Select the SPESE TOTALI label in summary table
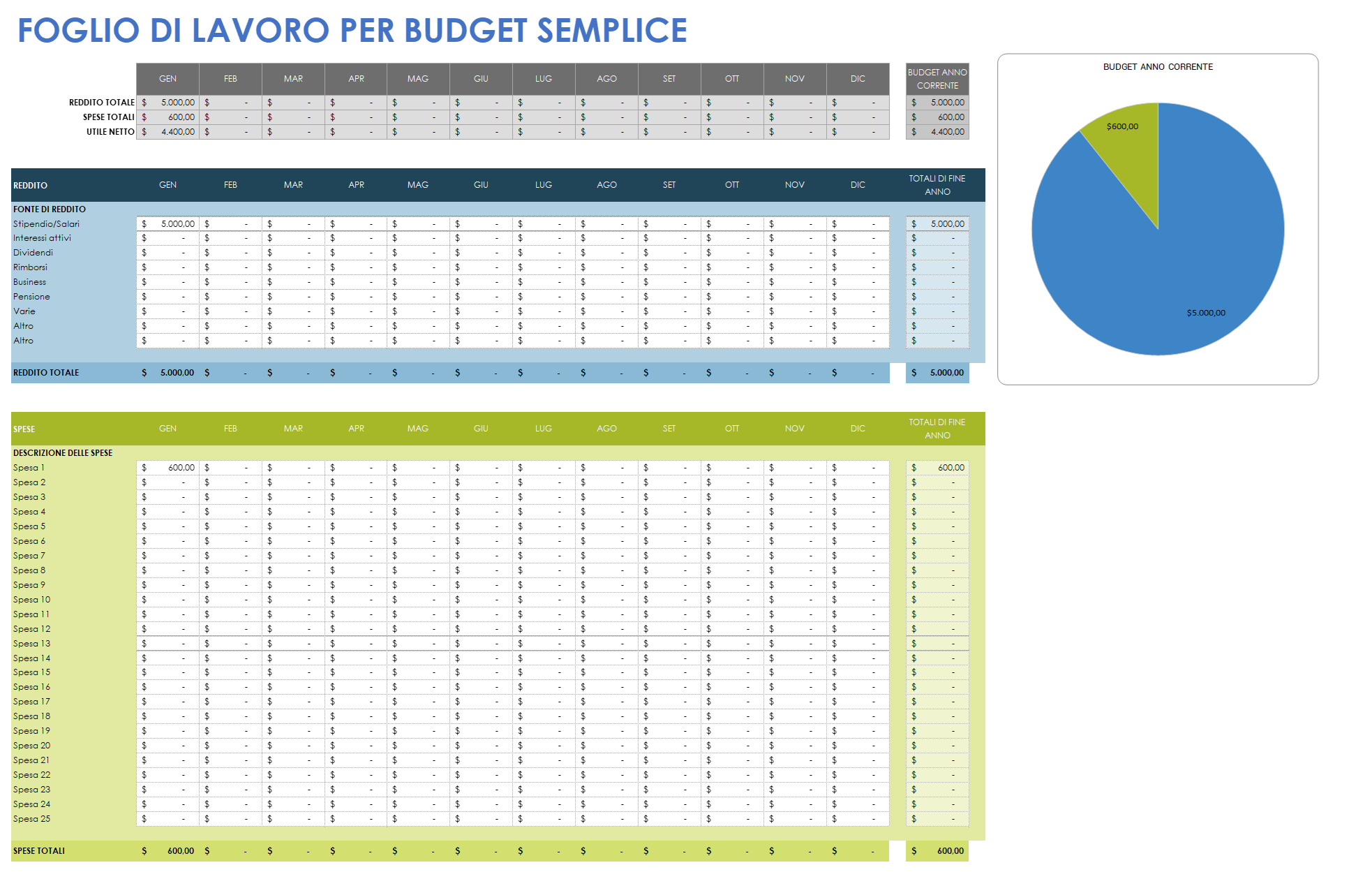Viewport: 1372px width, 872px height. [108, 117]
